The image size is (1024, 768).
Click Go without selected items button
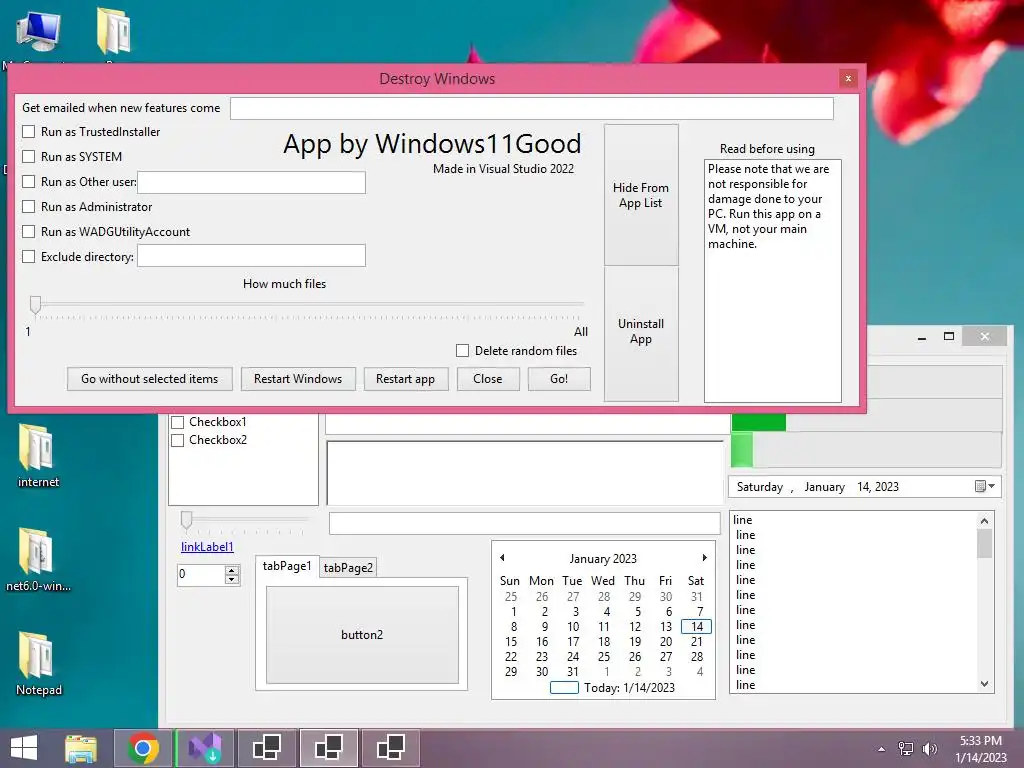[x=150, y=379]
